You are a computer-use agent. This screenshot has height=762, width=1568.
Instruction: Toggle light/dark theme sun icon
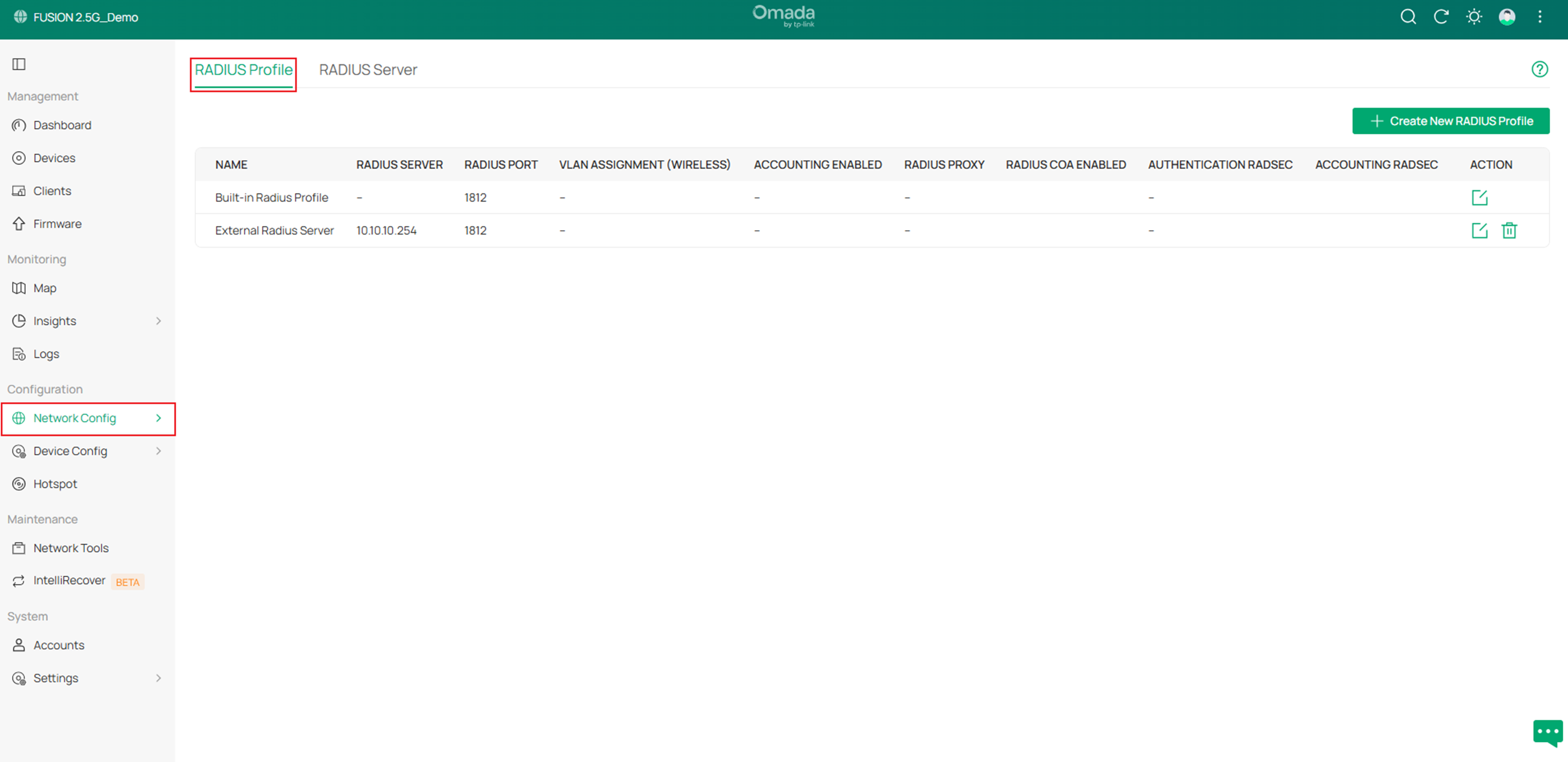click(x=1474, y=17)
